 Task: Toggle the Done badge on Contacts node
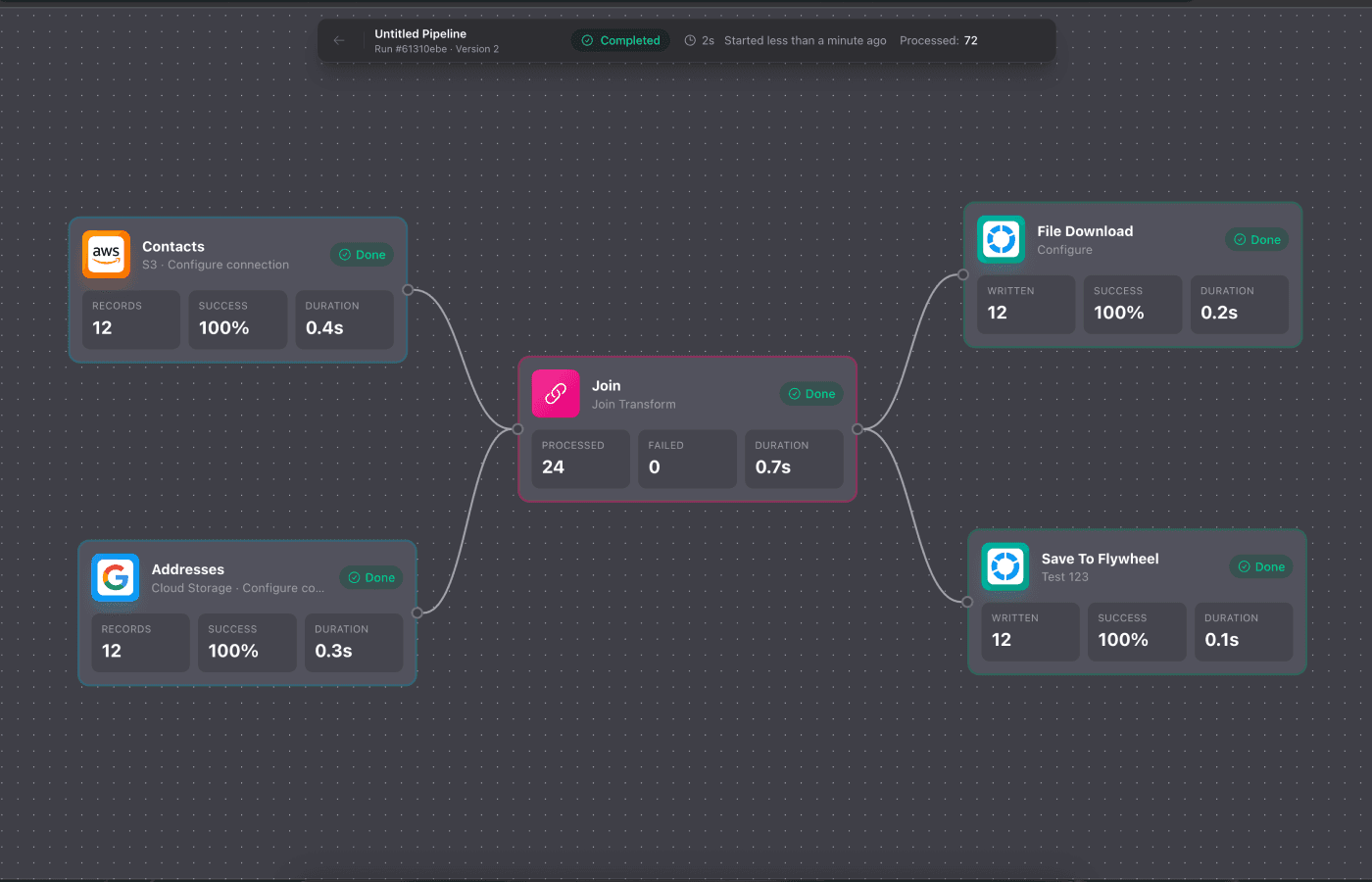point(362,254)
